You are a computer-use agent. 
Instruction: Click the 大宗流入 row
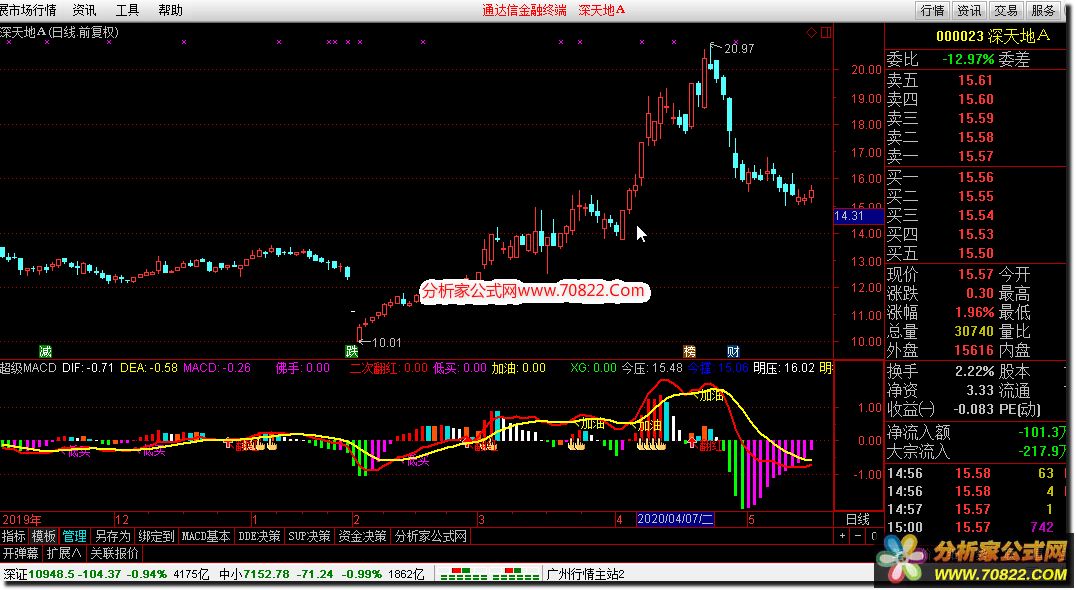point(977,451)
